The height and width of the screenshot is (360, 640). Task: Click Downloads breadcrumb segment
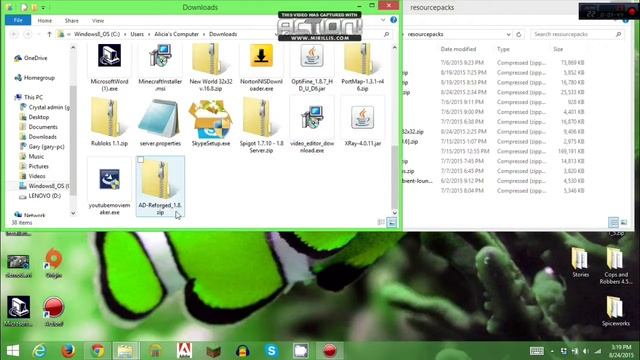pyautogui.click(x=223, y=34)
